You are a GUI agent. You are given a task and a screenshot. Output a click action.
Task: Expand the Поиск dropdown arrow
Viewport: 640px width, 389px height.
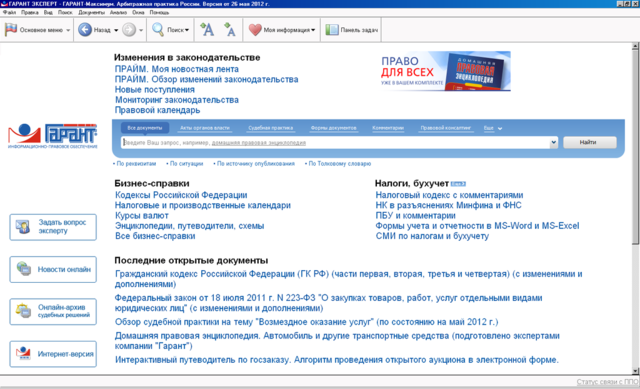tap(187, 30)
